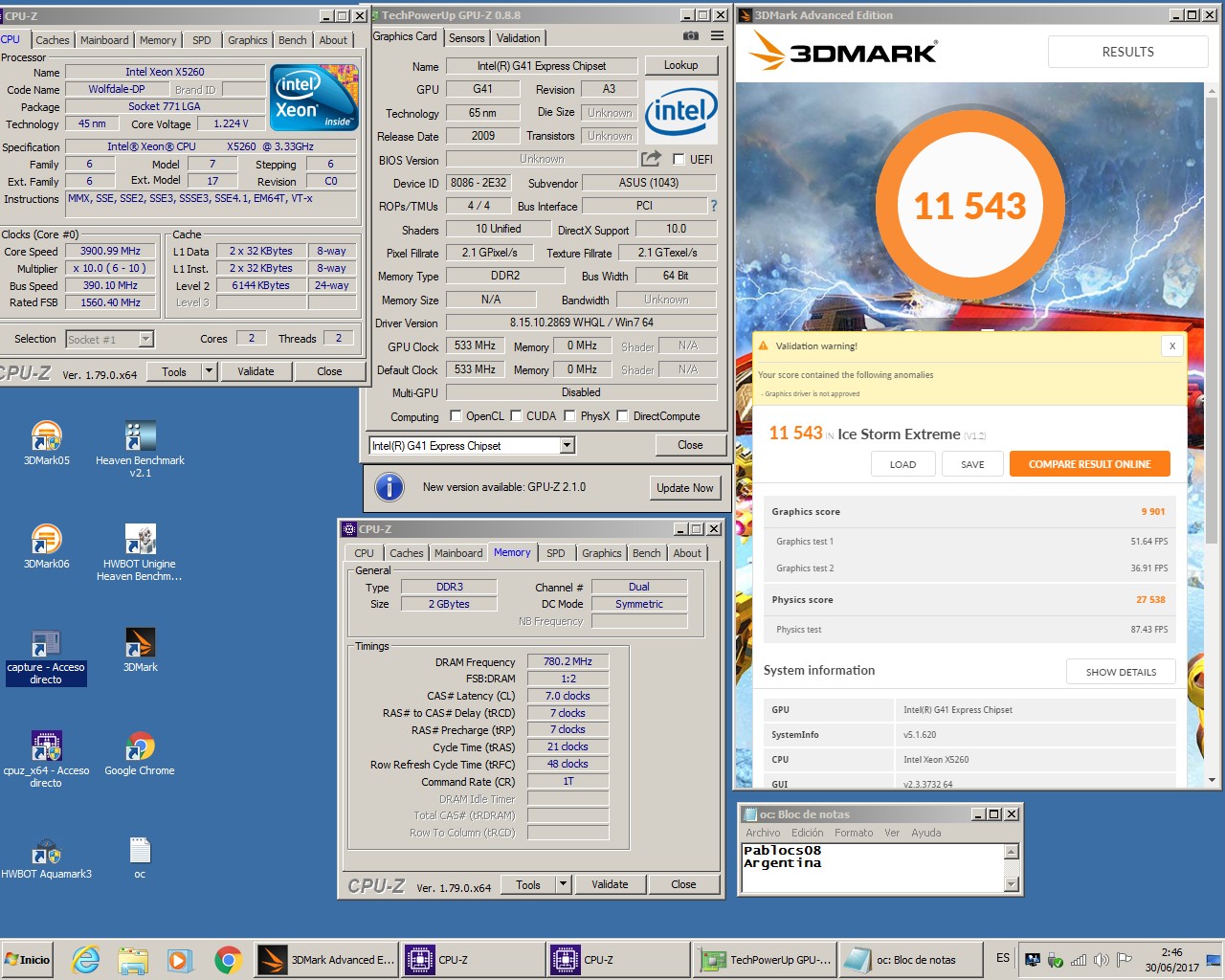This screenshot has height=980, width=1225.
Task: Launch Chrome from the taskbar
Action: (228, 959)
